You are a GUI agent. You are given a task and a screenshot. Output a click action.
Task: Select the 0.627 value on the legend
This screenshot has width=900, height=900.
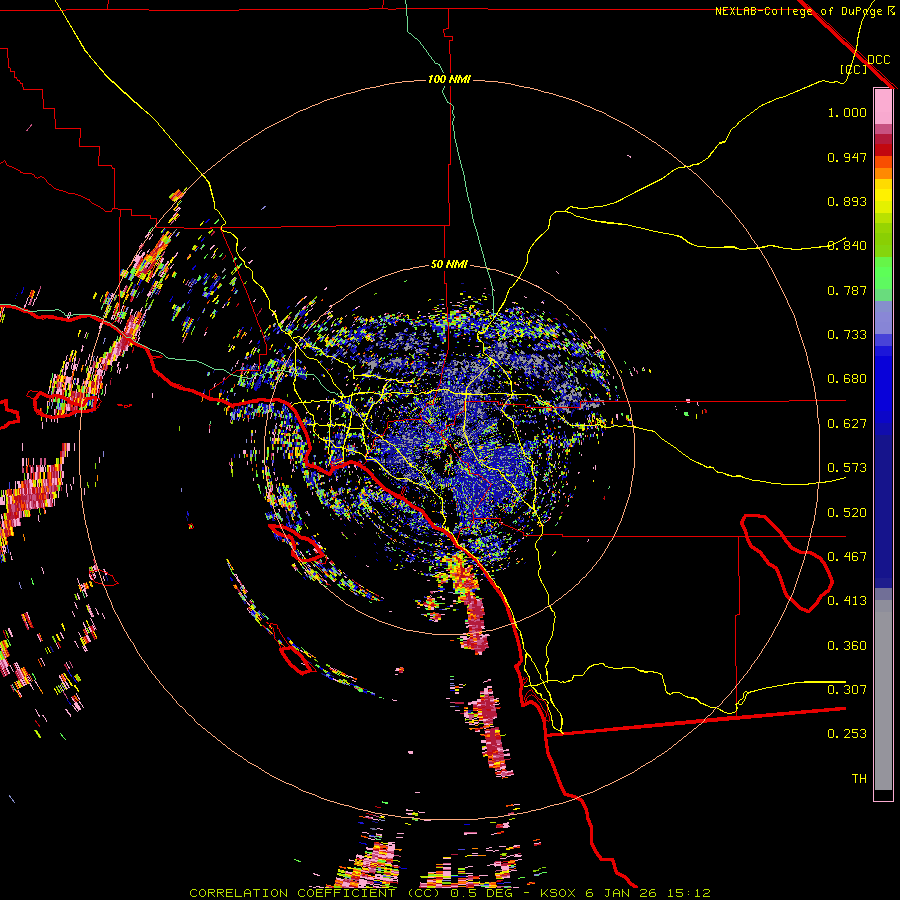pyautogui.click(x=847, y=424)
